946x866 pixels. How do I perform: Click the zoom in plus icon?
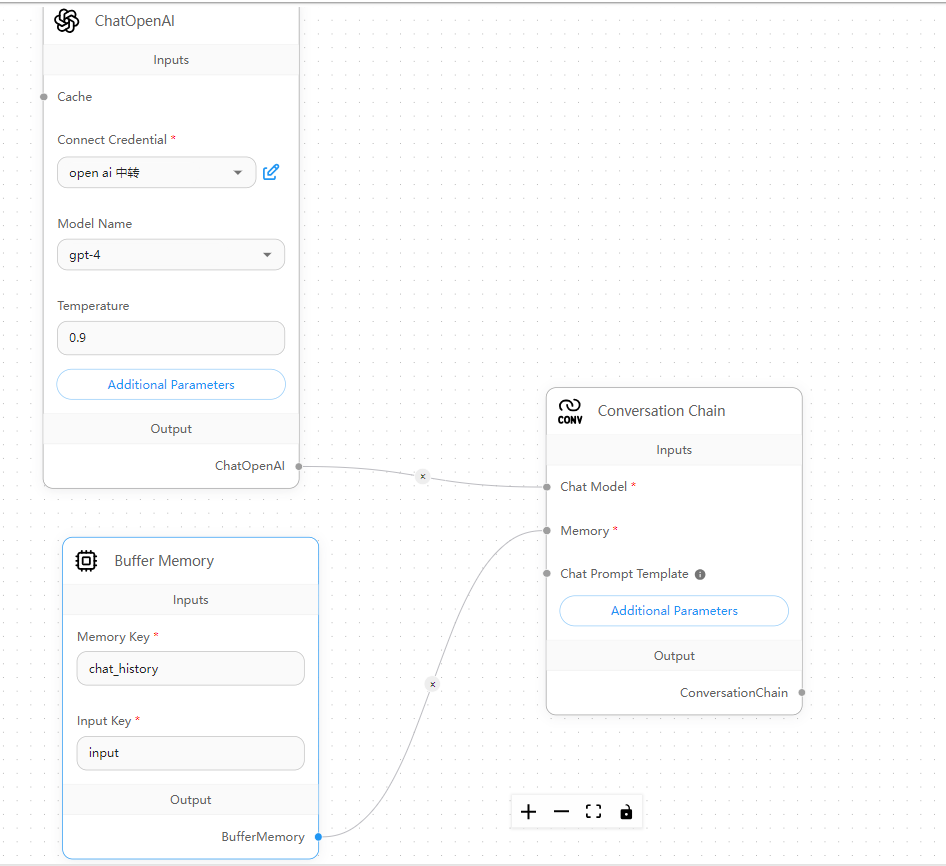pyautogui.click(x=529, y=812)
